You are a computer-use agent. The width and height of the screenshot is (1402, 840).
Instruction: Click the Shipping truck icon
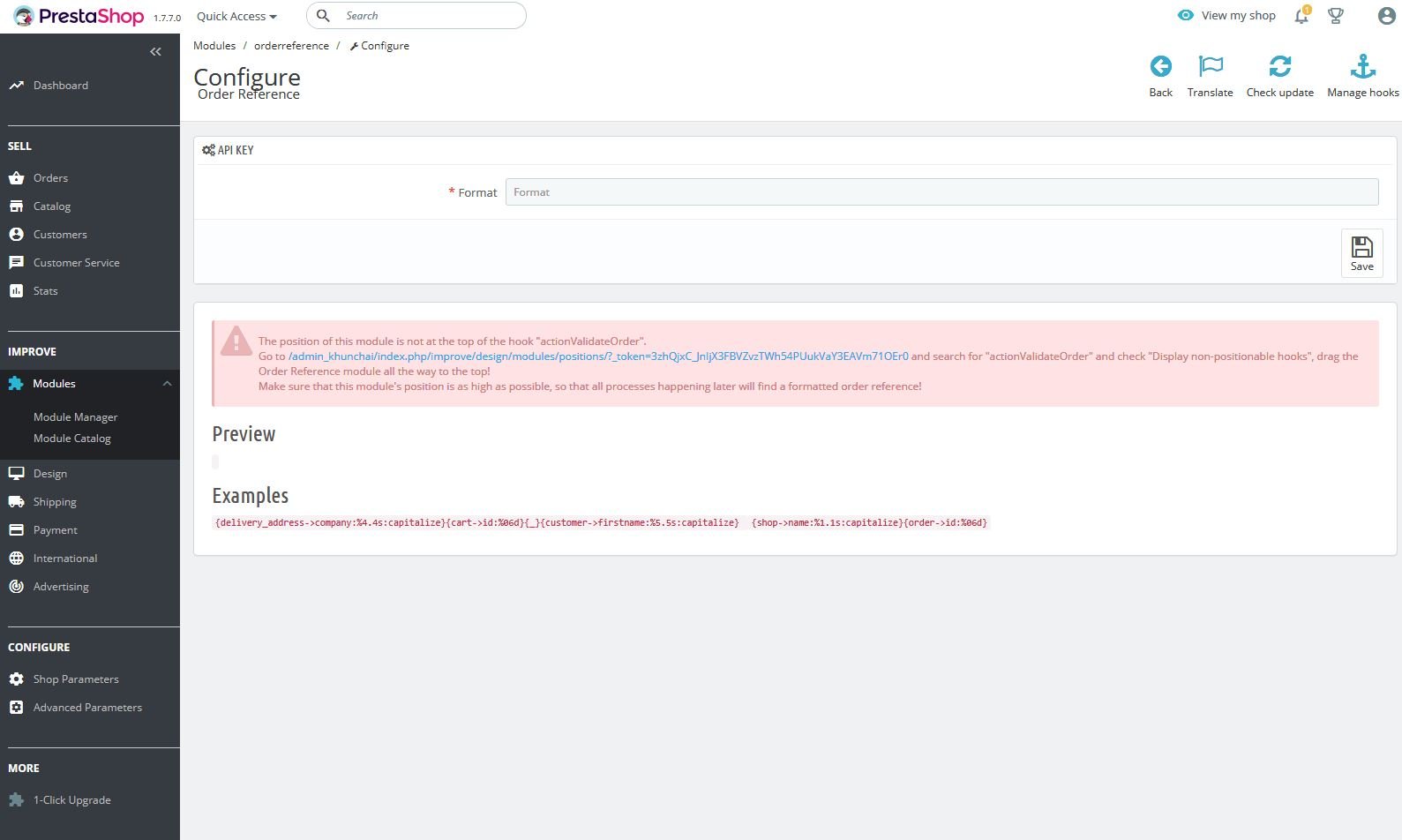pos(16,502)
